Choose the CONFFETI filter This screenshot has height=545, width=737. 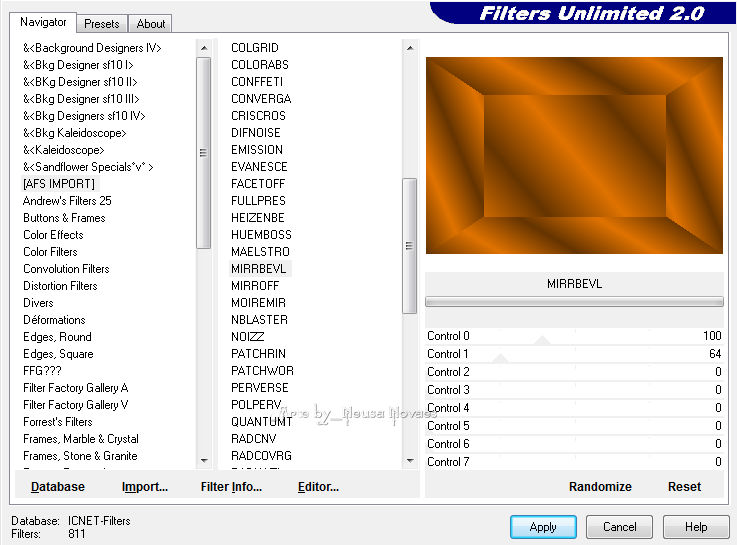pos(257,82)
